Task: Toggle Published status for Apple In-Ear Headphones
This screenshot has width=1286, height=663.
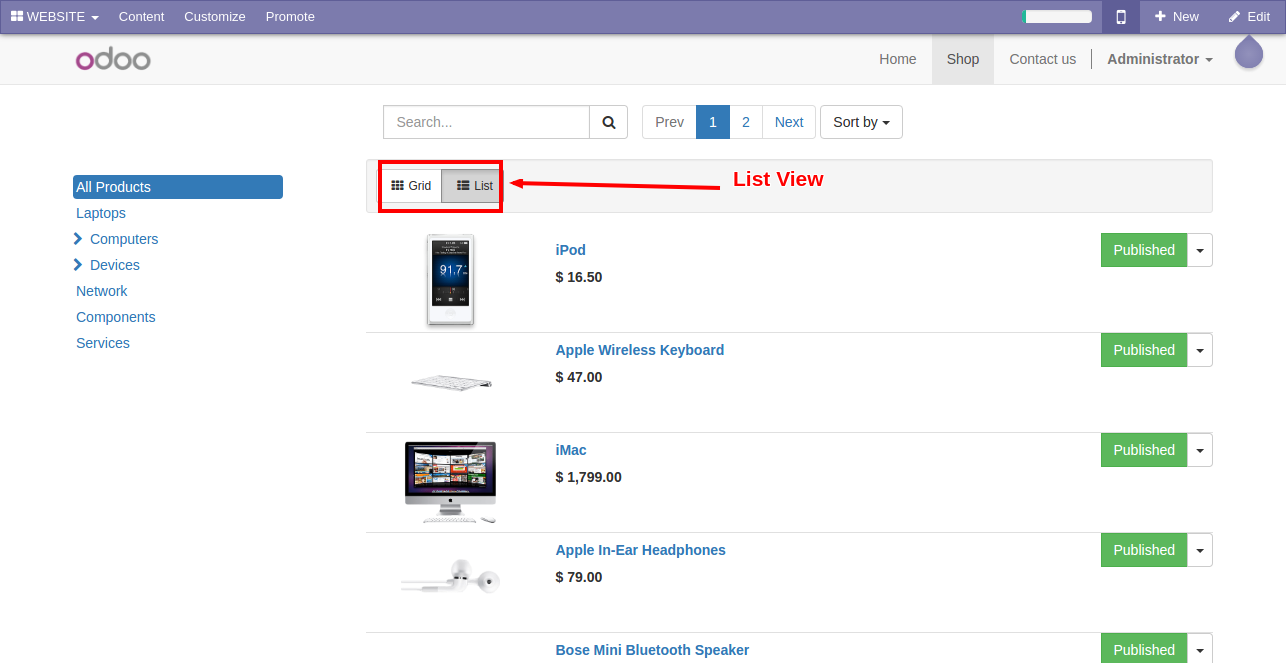Action: point(1144,550)
